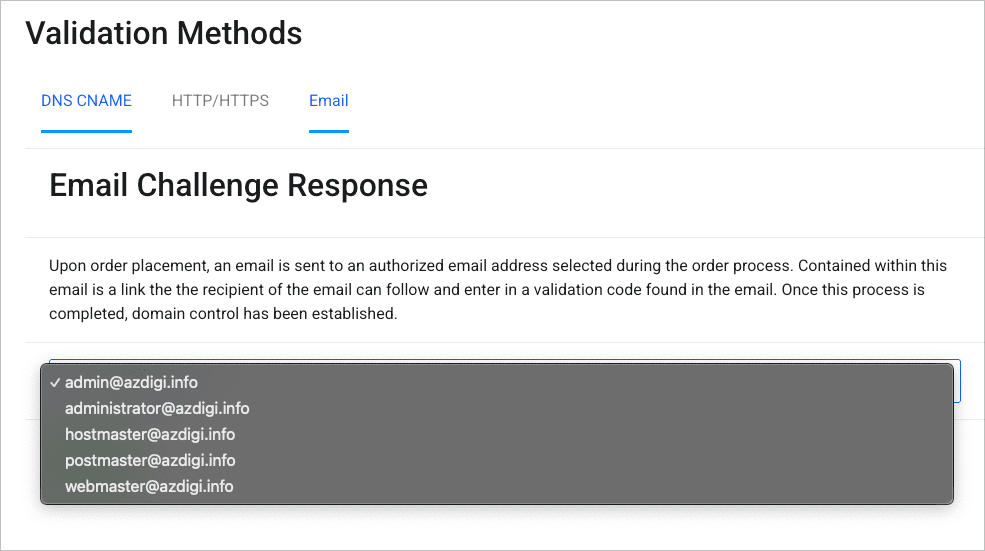The height and width of the screenshot is (551, 985).
Task: Choose the postmaster@azdigi.info option
Action: click(x=150, y=461)
